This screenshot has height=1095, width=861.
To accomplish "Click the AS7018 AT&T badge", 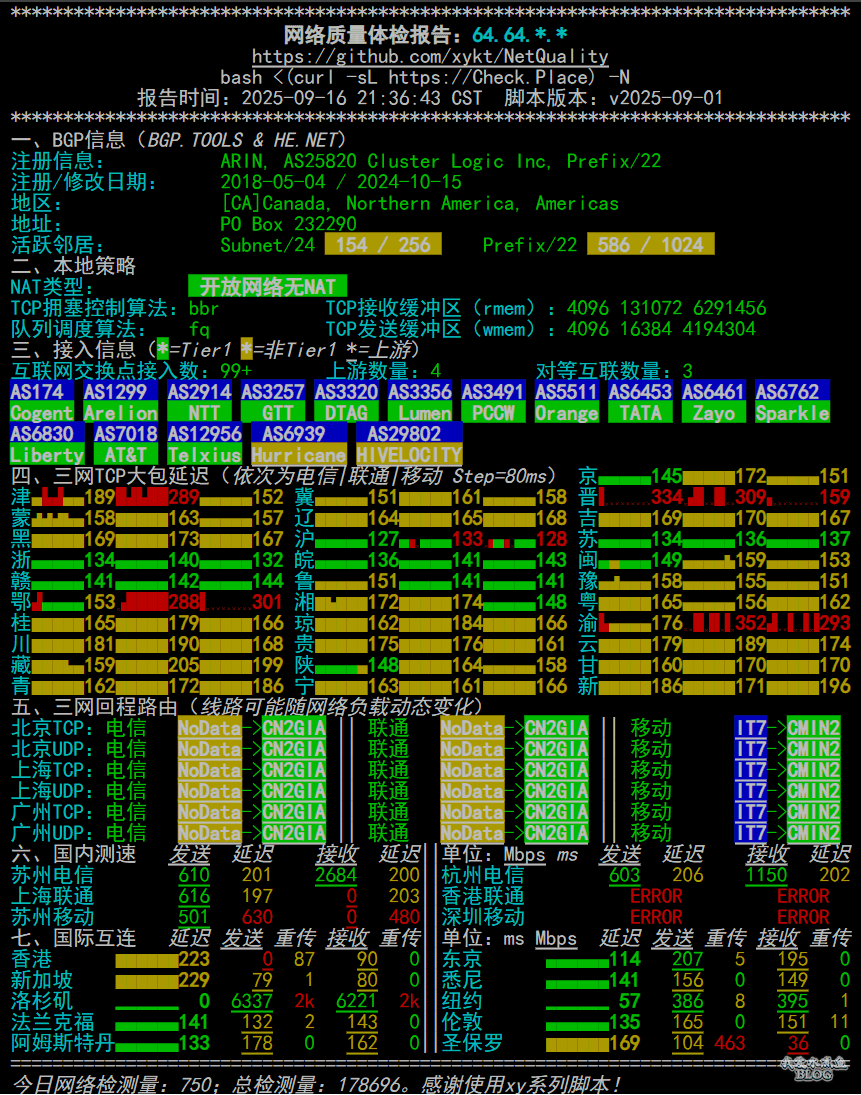I will (126, 444).
